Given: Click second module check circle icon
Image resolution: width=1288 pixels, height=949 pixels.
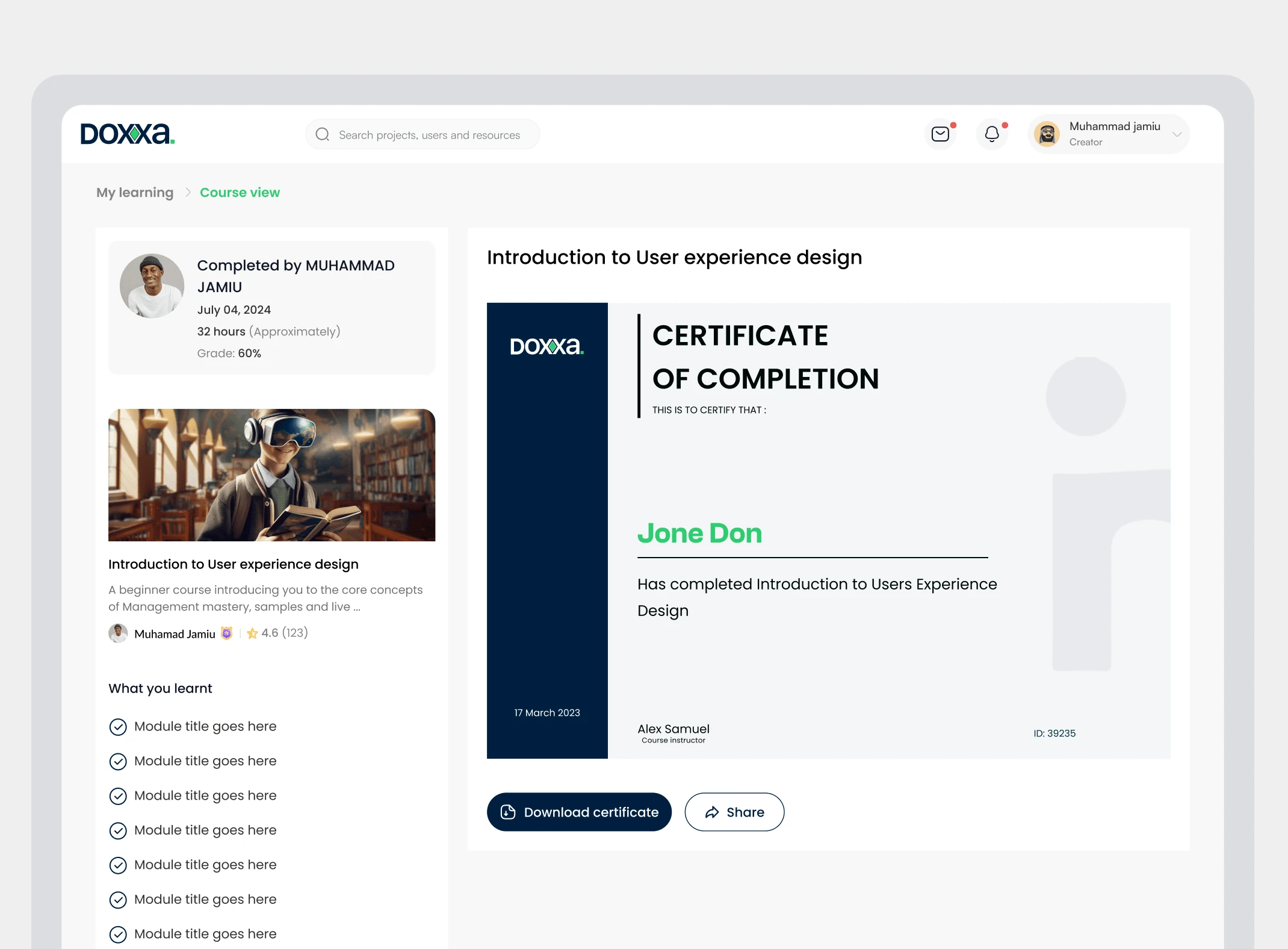Looking at the screenshot, I should [x=118, y=762].
